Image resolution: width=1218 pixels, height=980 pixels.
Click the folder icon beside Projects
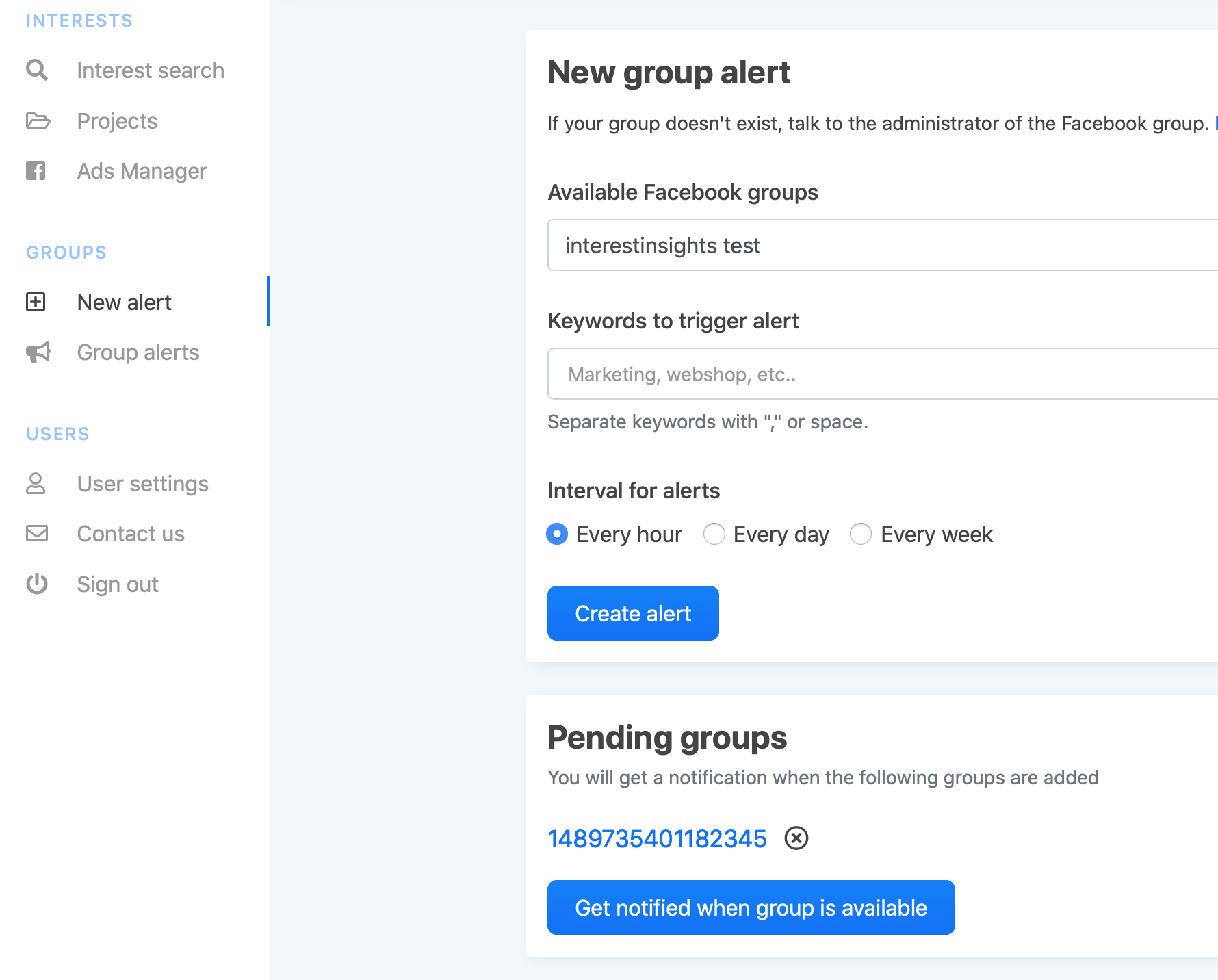tap(38, 121)
